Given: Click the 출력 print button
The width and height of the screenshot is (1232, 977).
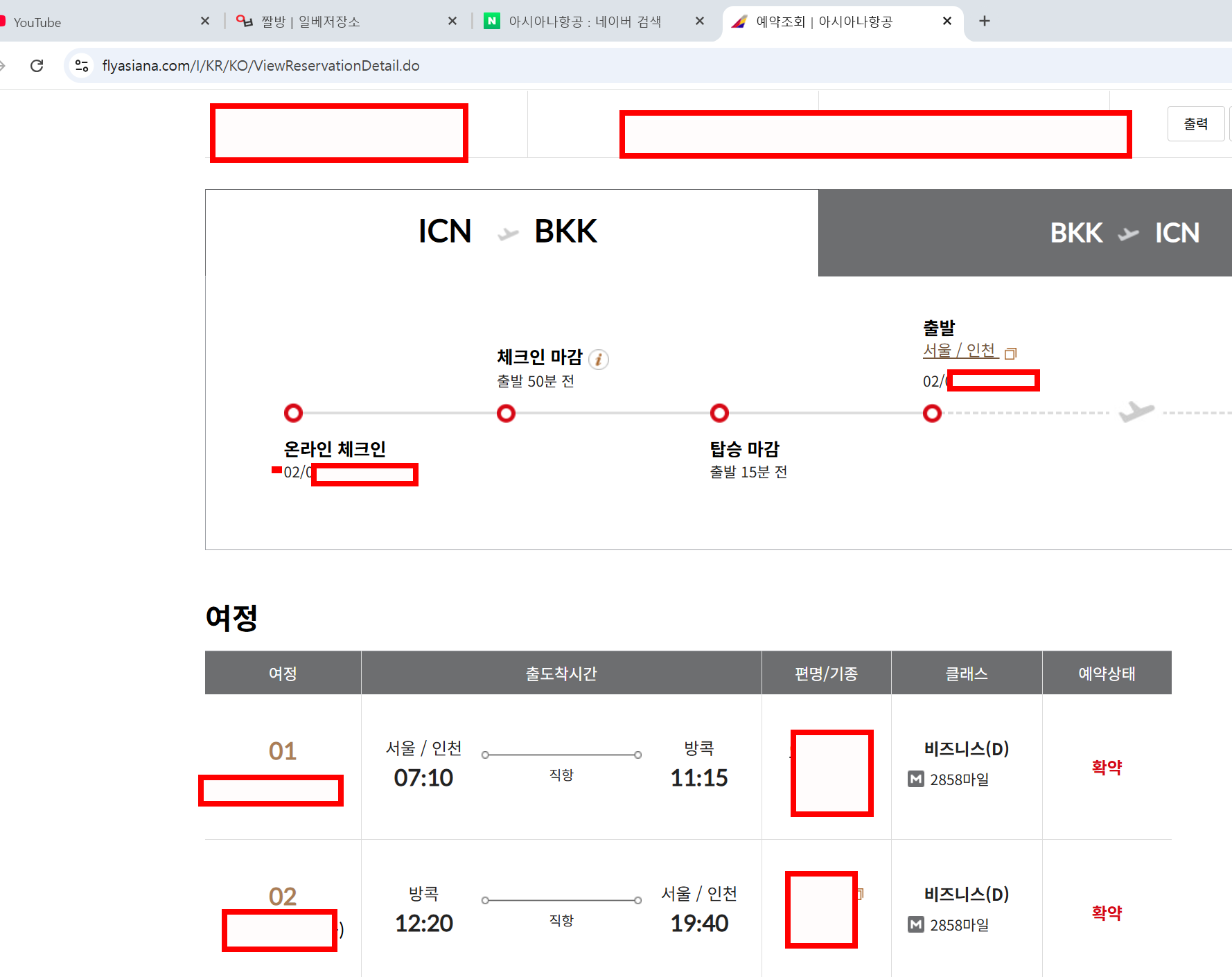Looking at the screenshot, I should (1195, 124).
